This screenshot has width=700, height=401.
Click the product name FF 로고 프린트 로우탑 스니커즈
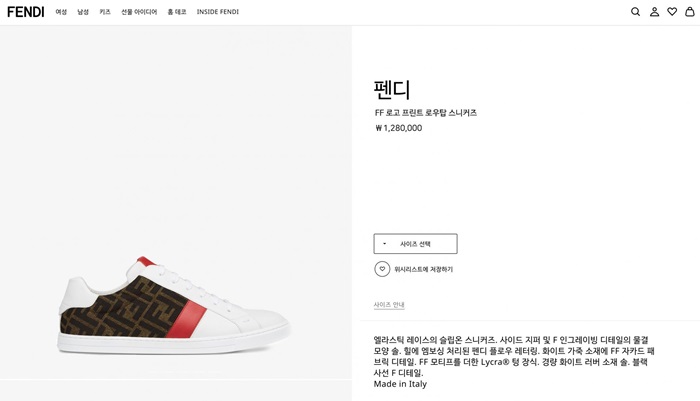pyautogui.click(x=426, y=113)
